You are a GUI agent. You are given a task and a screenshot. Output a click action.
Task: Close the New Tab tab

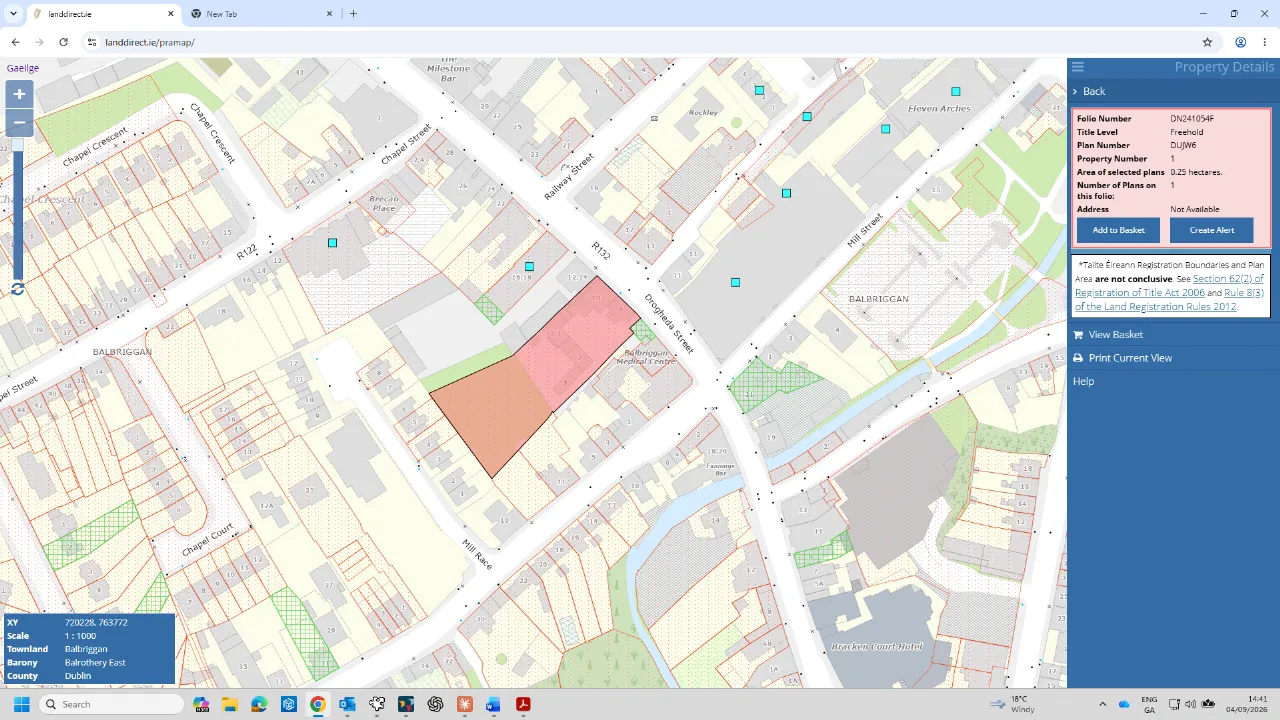328,14
